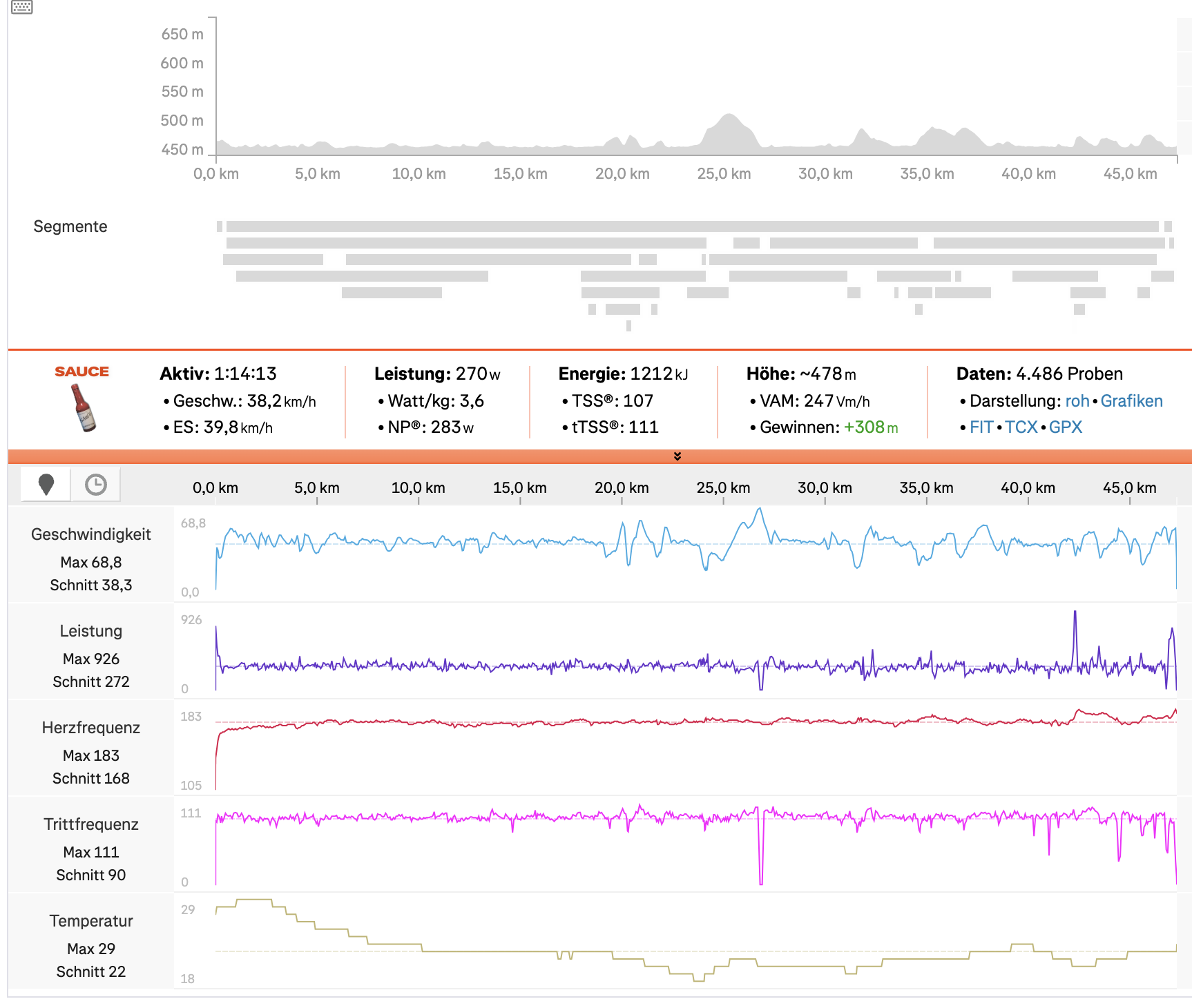Select the Trittfrequenz chart label
Image resolution: width=1192 pixels, height=1008 pixels.
91,824
